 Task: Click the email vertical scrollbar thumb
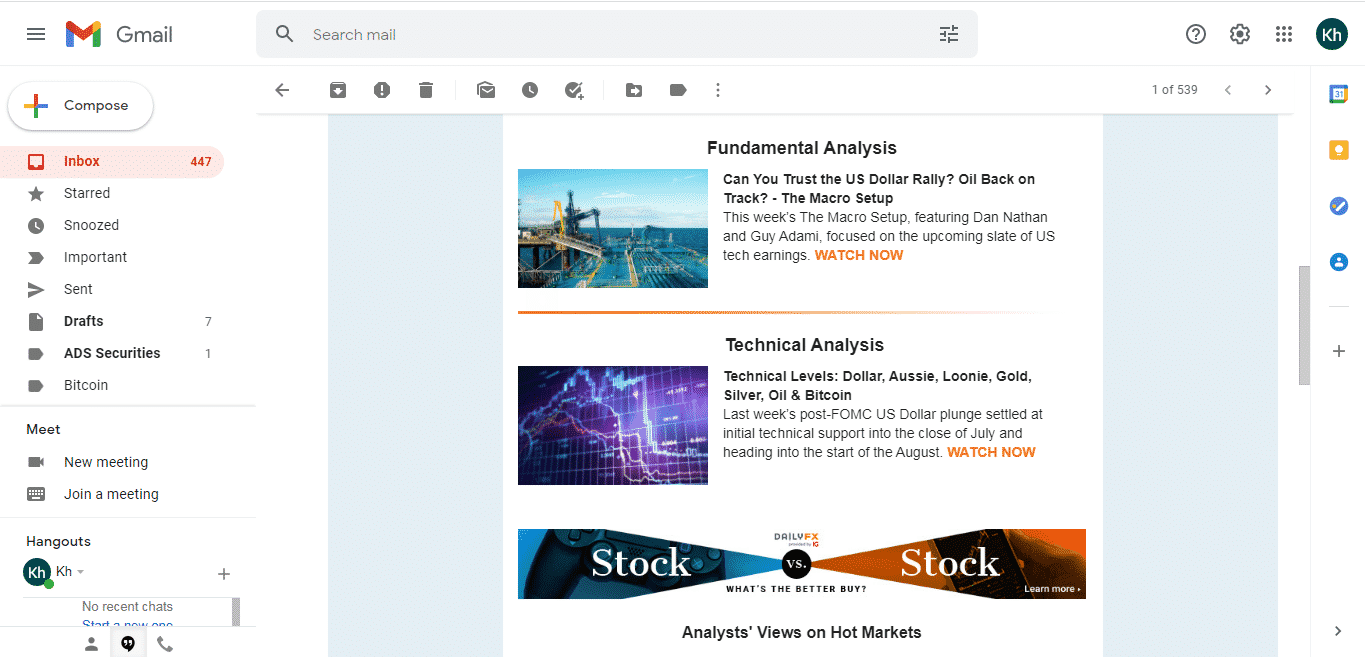[1303, 325]
